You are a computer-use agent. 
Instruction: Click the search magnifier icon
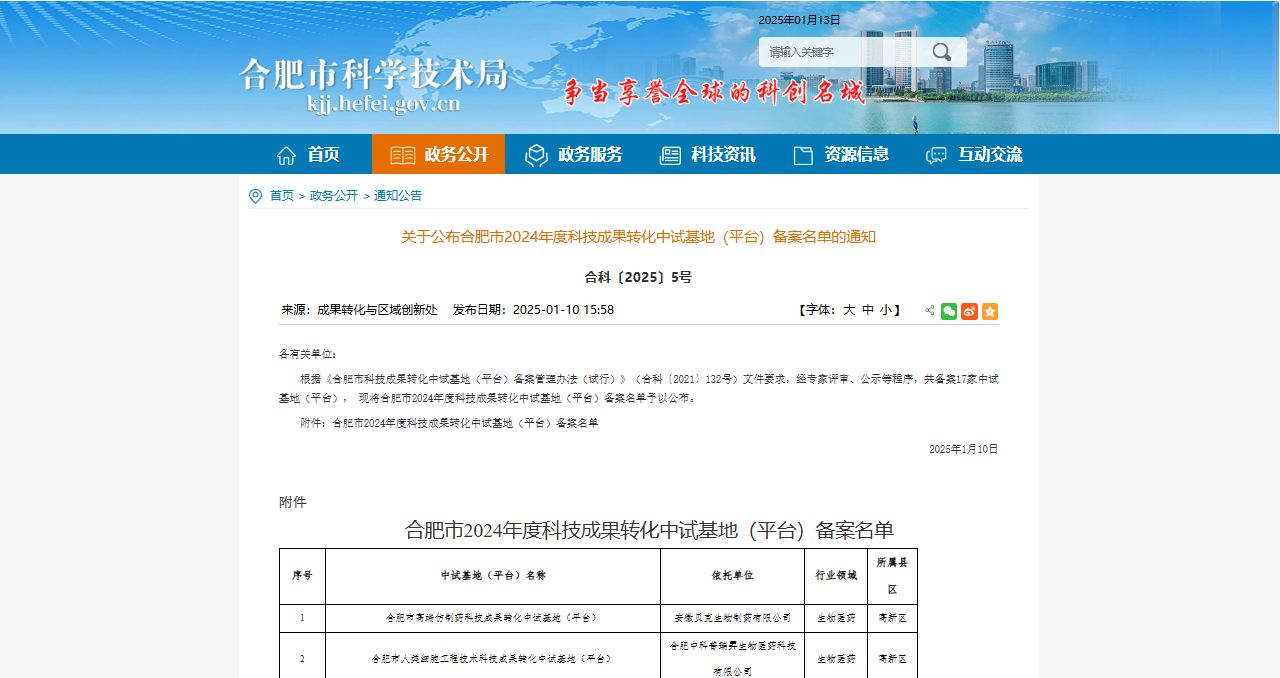(x=941, y=52)
